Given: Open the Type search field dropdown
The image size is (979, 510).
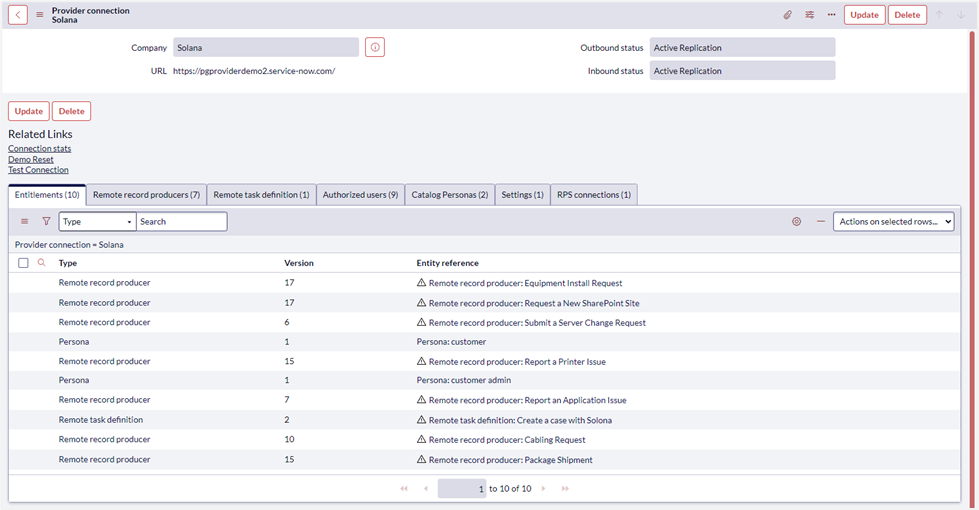Looking at the screenshot, I should tap(97, 222).
